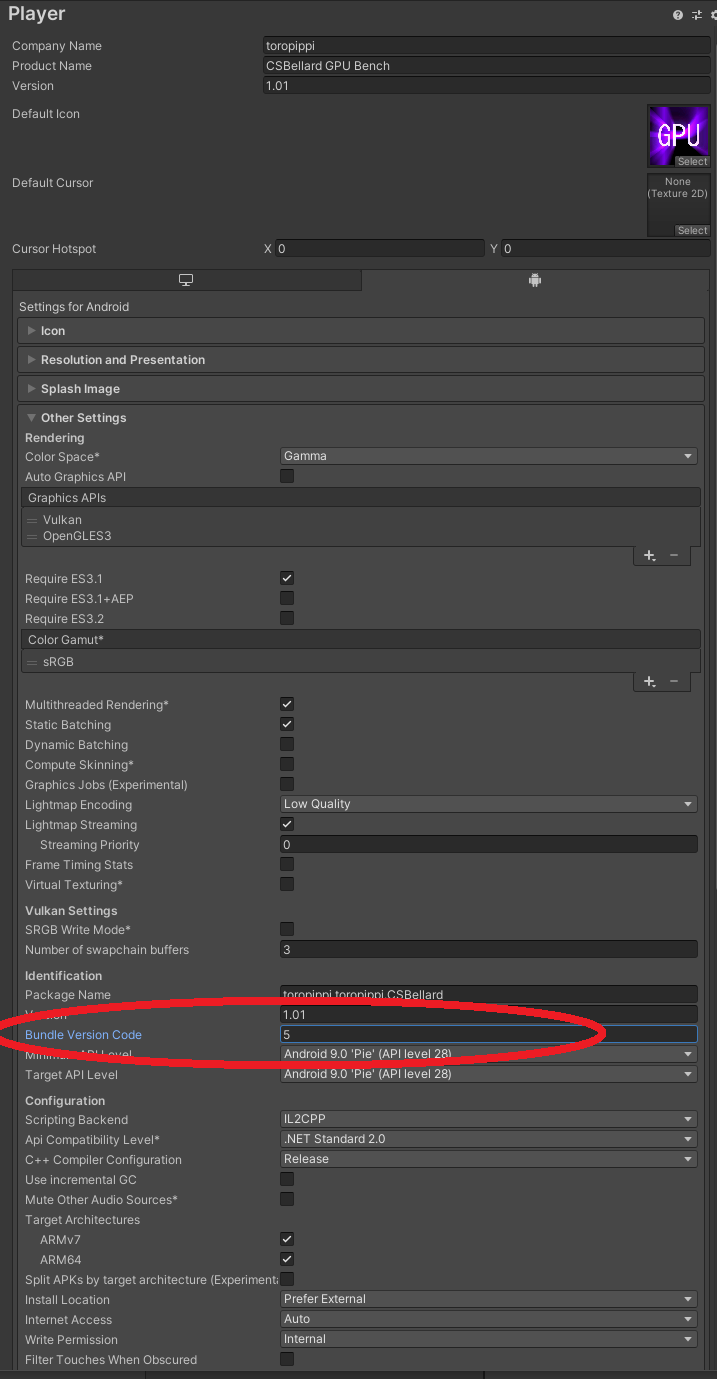Screen dimensions: 717x1383
Task: Click Number of swapchain buffers field
Action: [489, 950]
